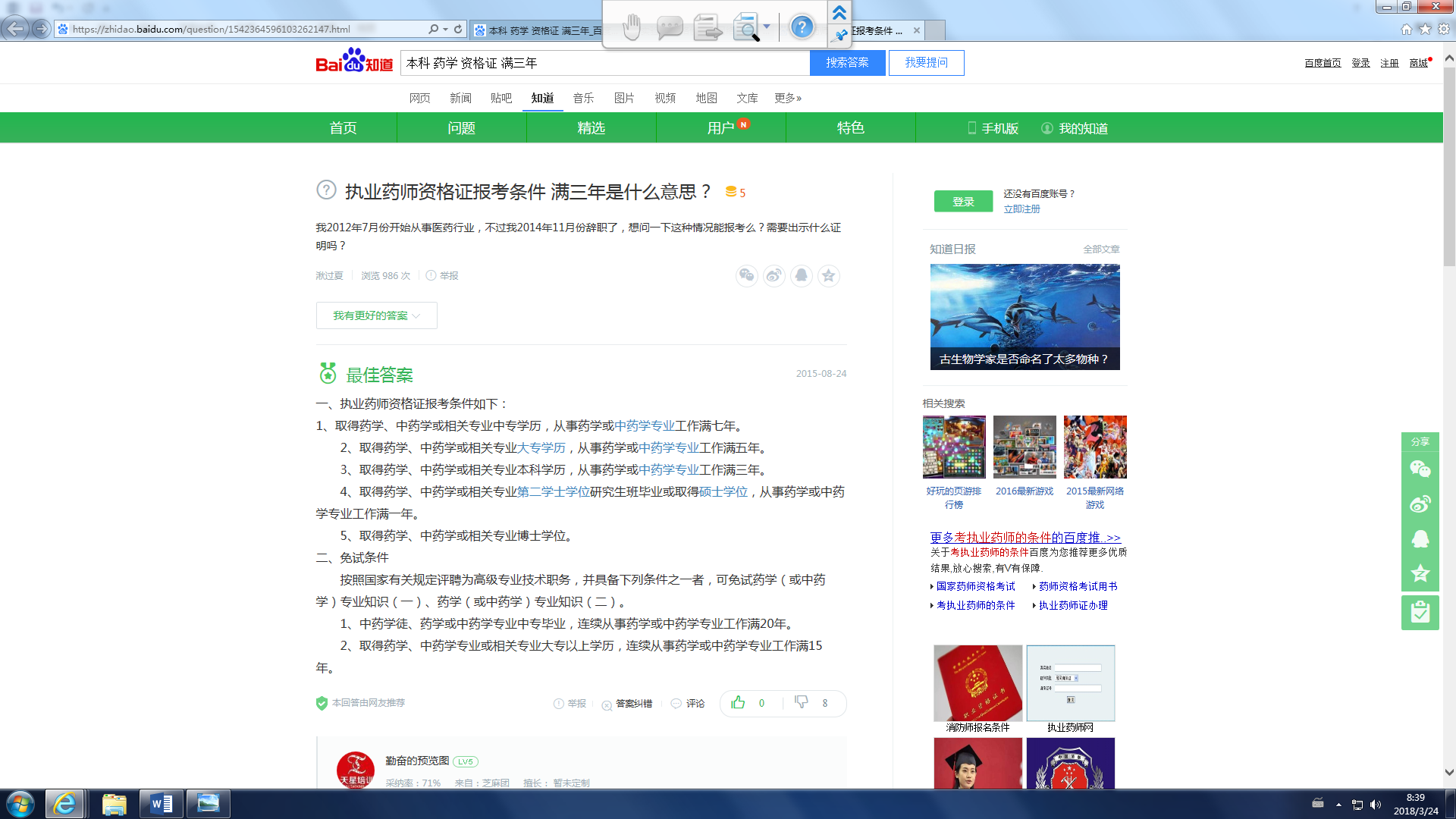Click the green 登录 button
This screenshot has width=1456, height=819.
(x=963, y=201)
